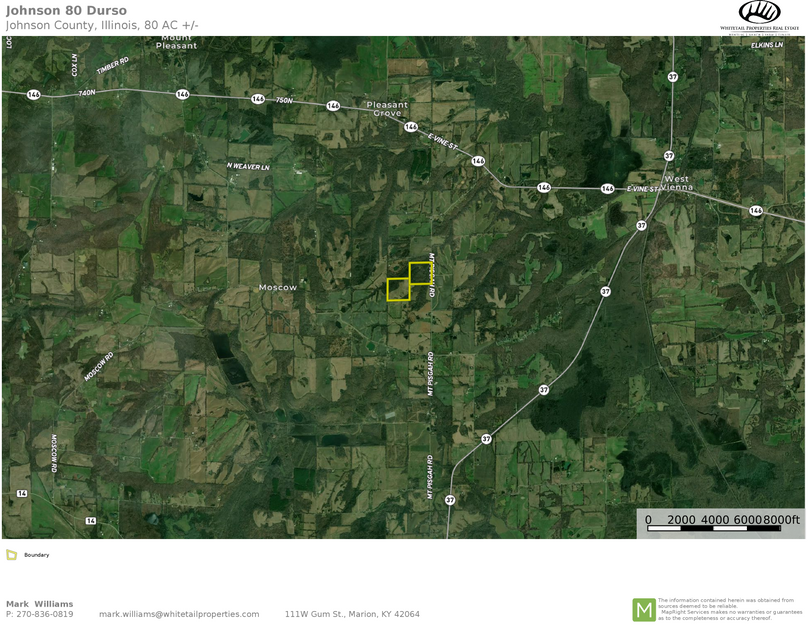The image size is (808, 625).
Task: Select the bottommost Route 37 shield
Action: (450, 499)
